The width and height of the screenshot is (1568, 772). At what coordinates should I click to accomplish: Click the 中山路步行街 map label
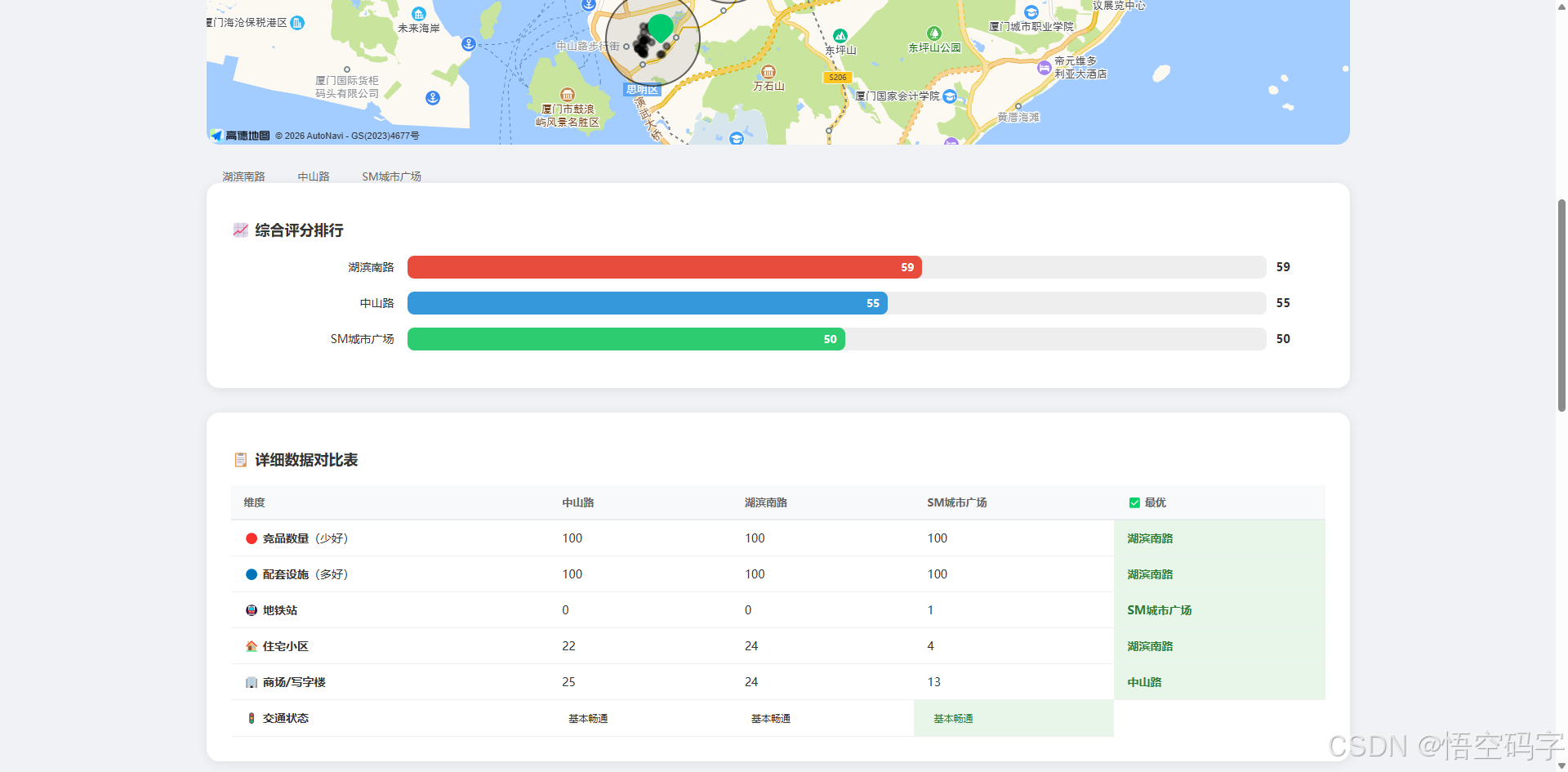tap(588, 47)
